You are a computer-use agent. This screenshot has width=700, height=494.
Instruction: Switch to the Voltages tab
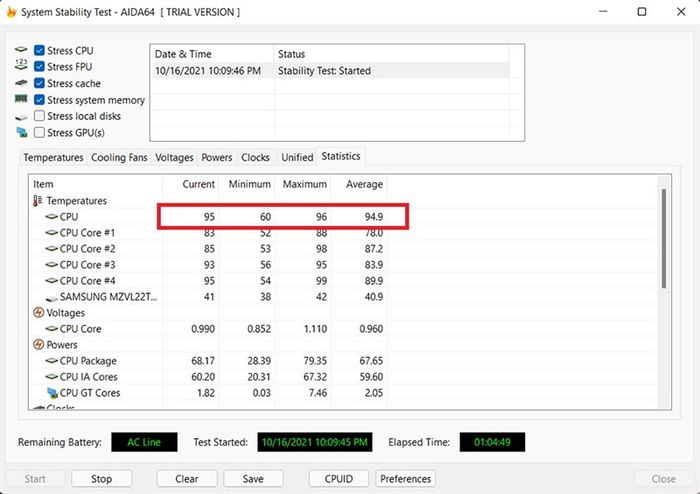174,158
